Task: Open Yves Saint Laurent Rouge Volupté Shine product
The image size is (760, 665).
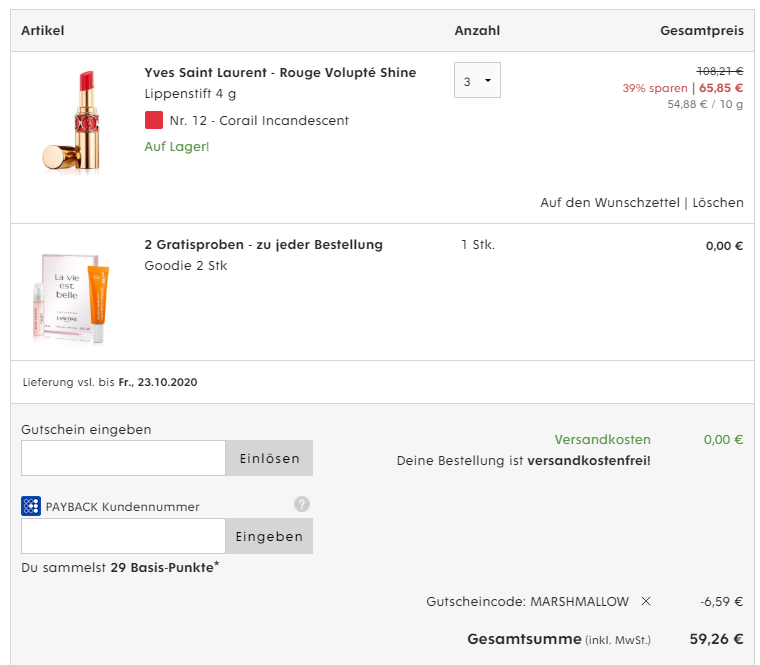Action: tap(280, 73)
